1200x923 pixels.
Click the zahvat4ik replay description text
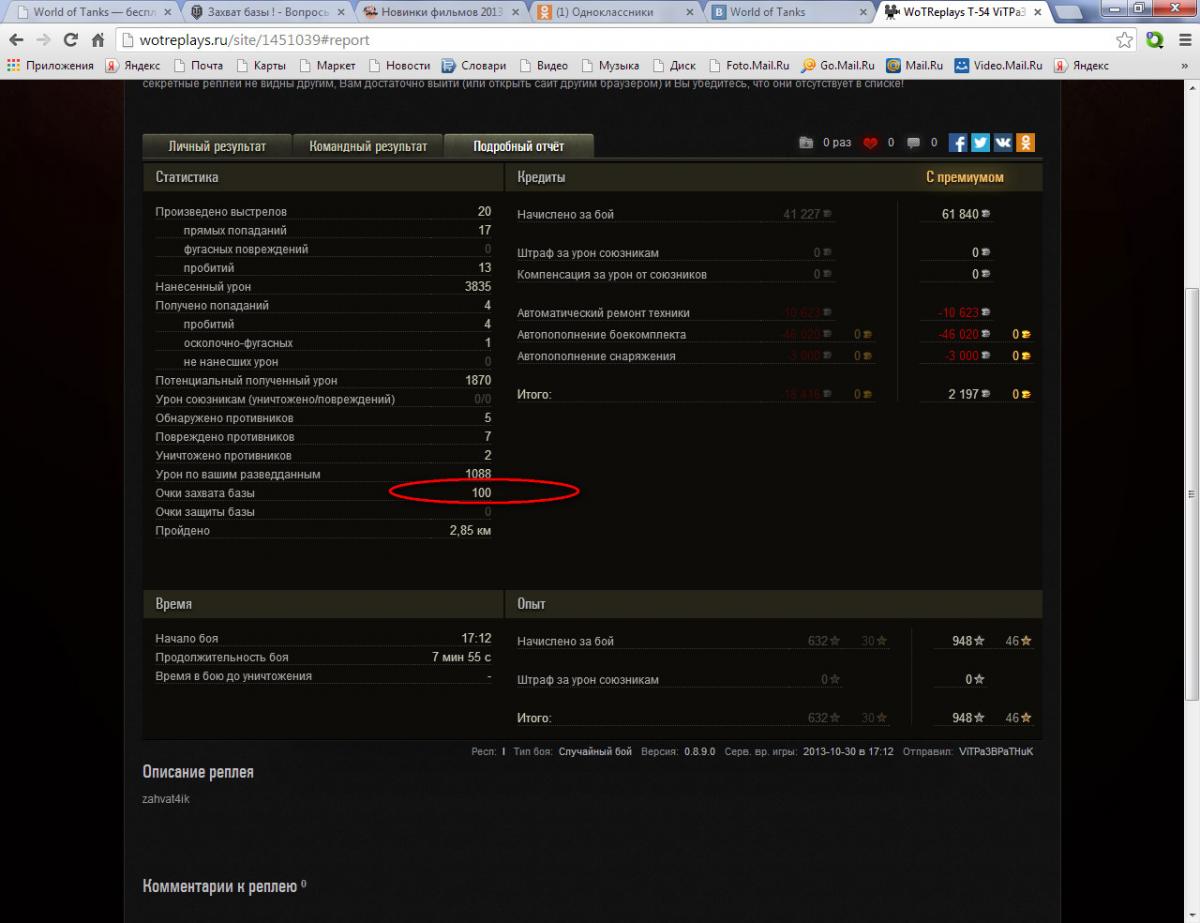[166, 799]
